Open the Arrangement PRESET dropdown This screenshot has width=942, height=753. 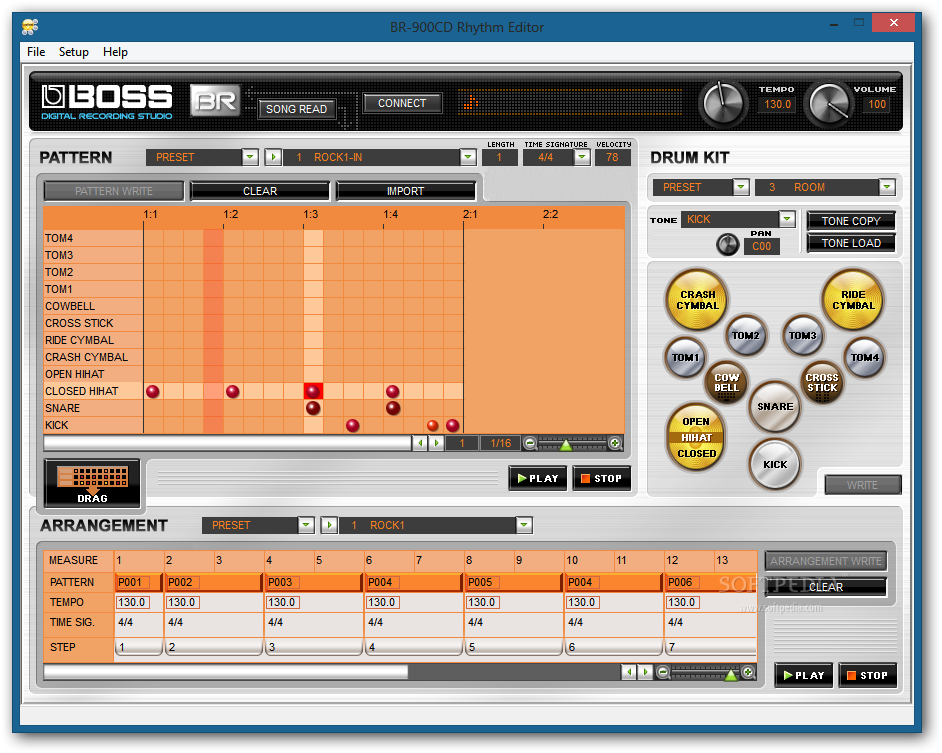[x=306, y=525]
